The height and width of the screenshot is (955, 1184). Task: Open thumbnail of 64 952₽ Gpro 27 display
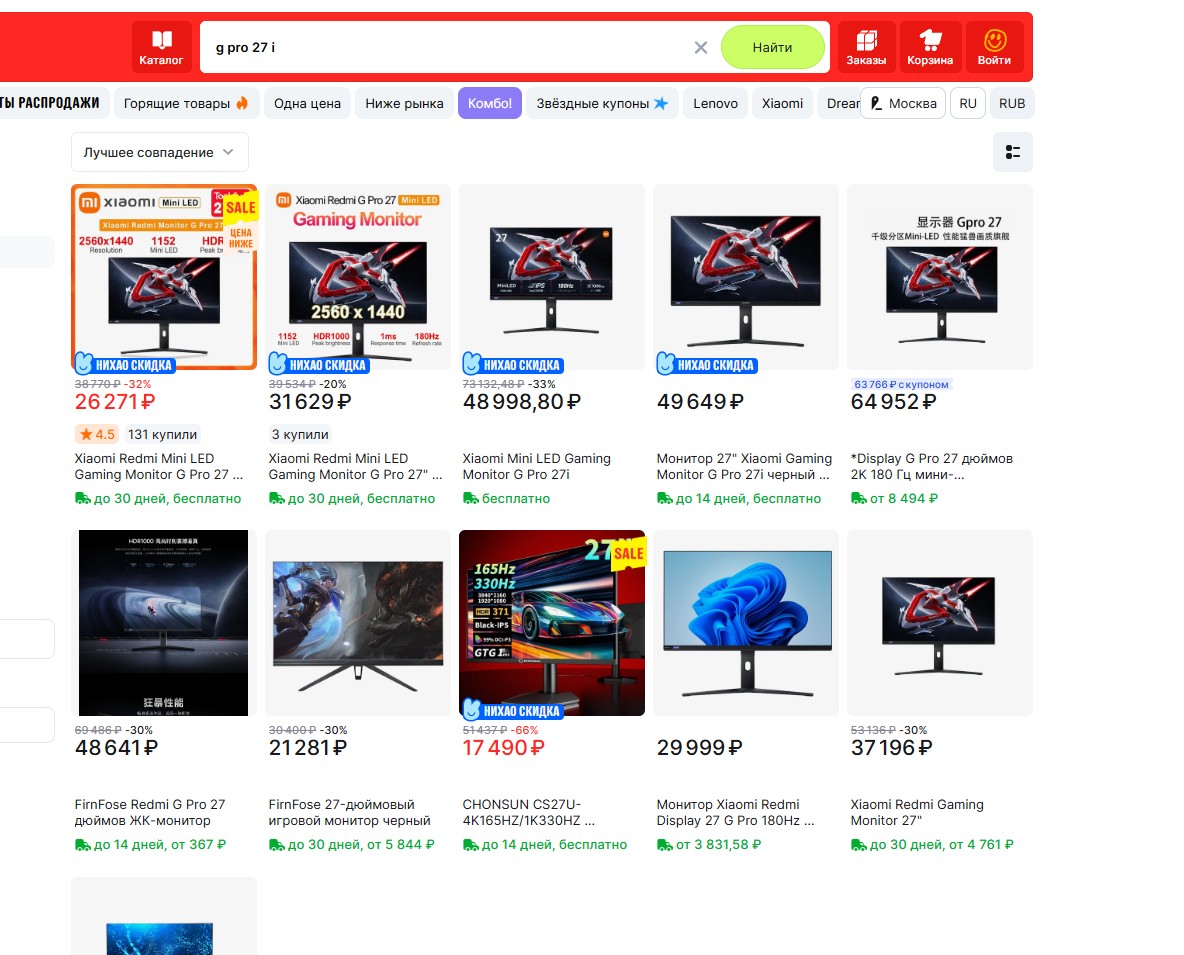(x=940, y=277)
